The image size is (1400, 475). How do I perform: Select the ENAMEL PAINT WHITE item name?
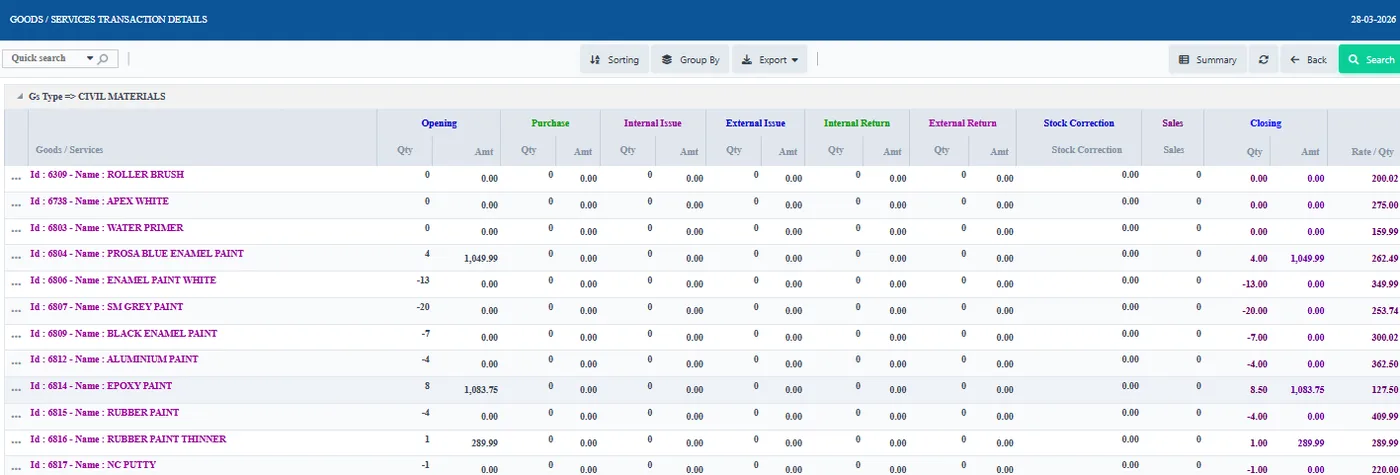[x=123, y=280]
